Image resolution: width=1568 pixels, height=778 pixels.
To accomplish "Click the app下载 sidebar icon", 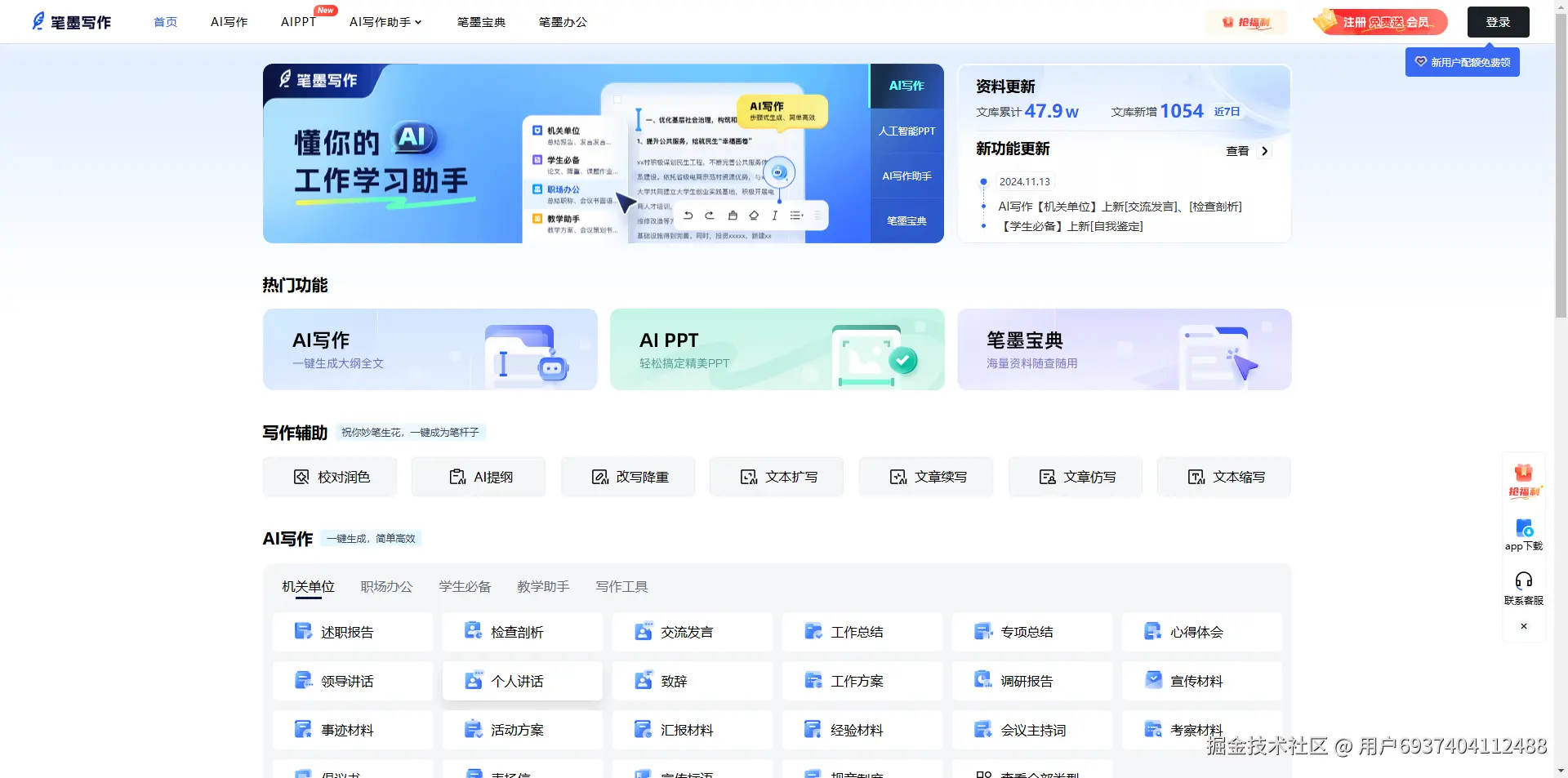I will [x=1523, y=535].
